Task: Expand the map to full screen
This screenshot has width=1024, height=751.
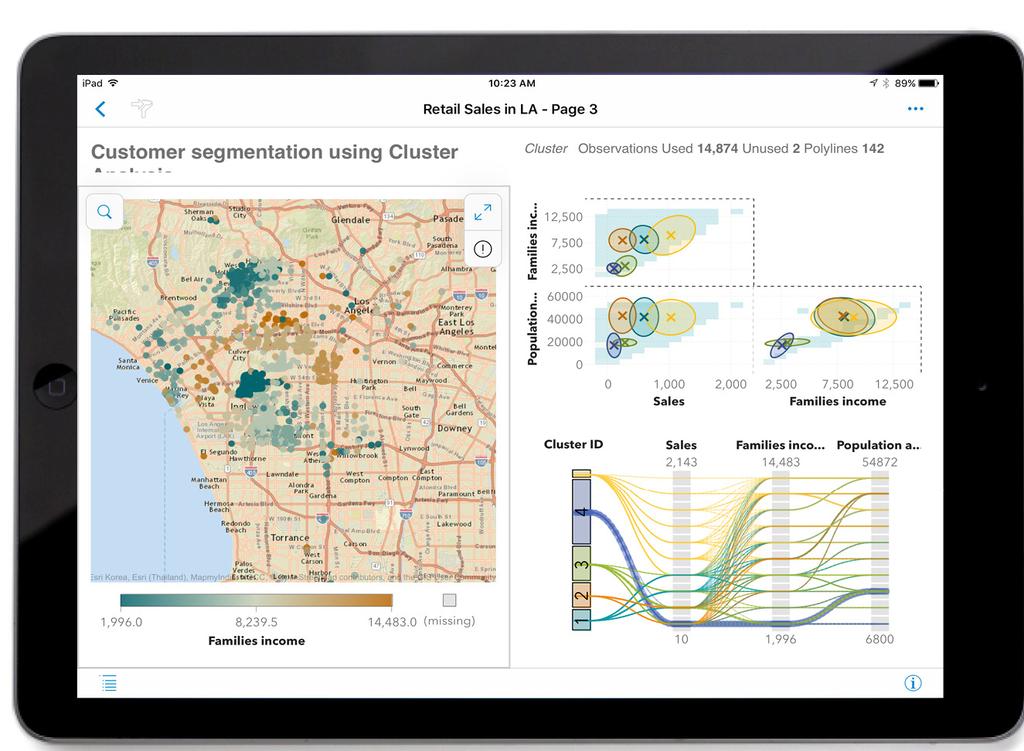Action: point(483,212)
